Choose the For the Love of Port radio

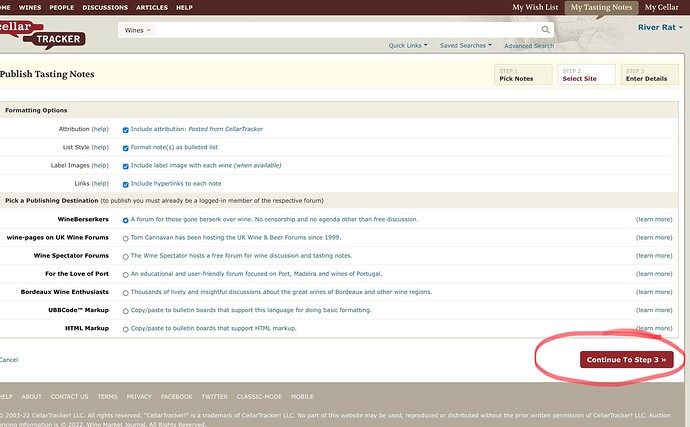125,275
